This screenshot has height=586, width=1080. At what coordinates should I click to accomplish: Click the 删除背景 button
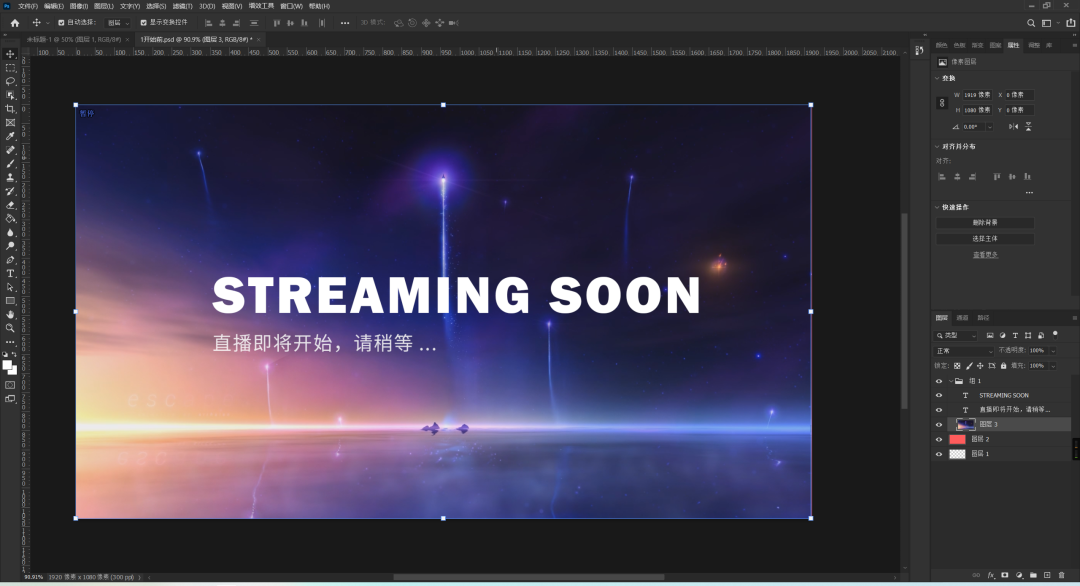click(x=985, y=223)
